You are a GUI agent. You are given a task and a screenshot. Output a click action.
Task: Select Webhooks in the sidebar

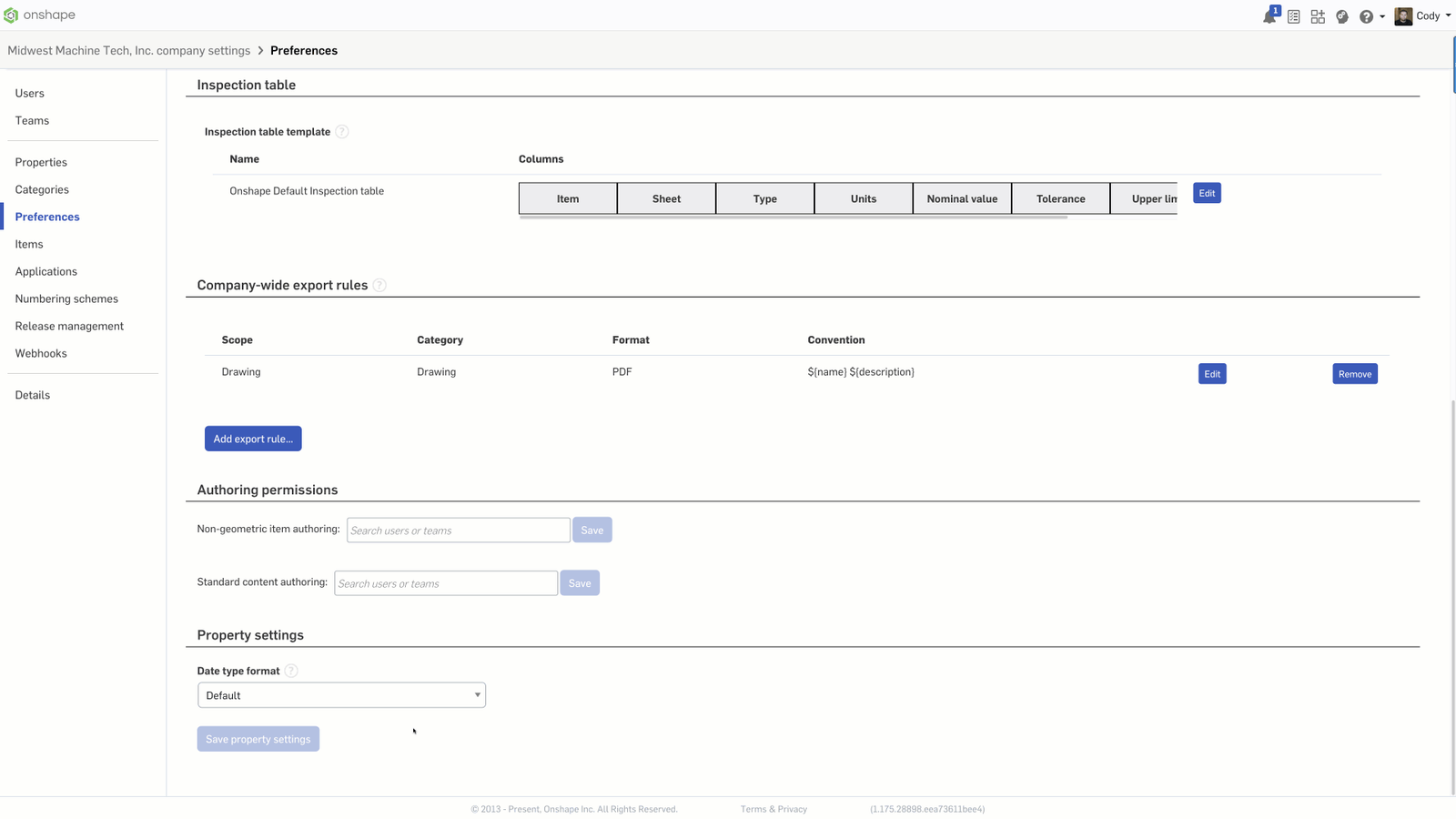point(41,353)
